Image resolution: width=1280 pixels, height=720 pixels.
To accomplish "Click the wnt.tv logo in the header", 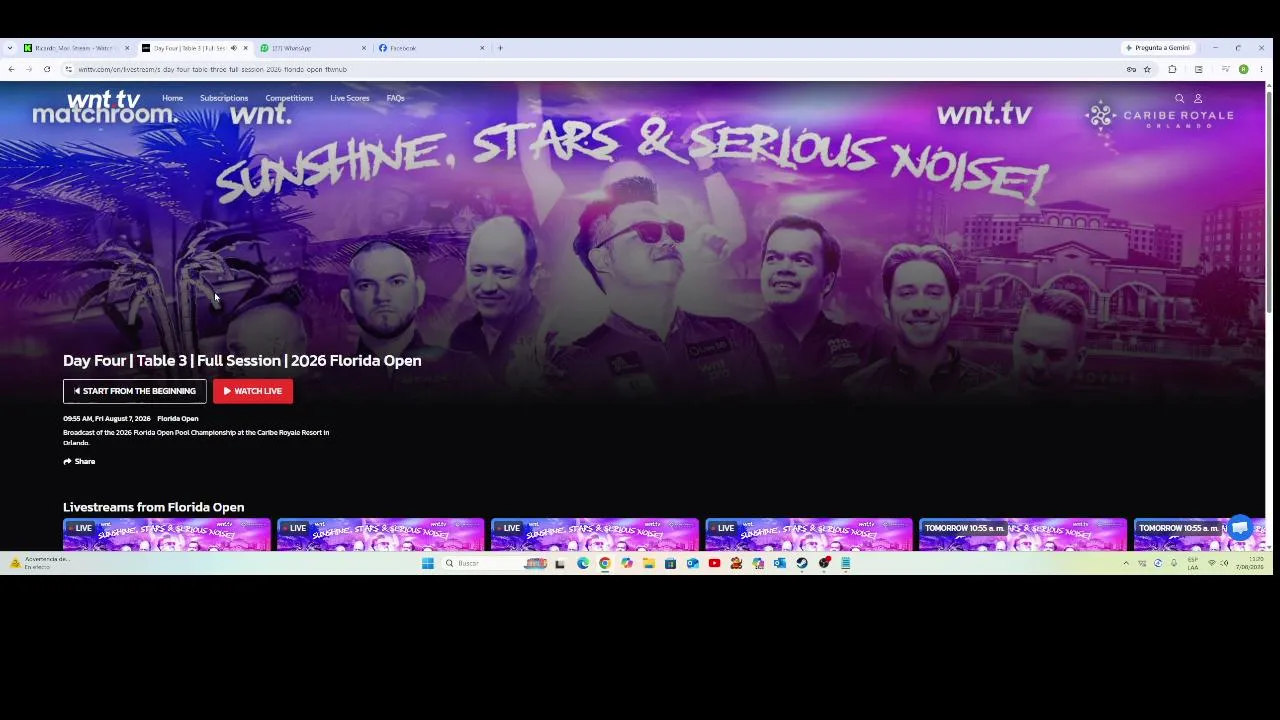I will click(103, 99).
